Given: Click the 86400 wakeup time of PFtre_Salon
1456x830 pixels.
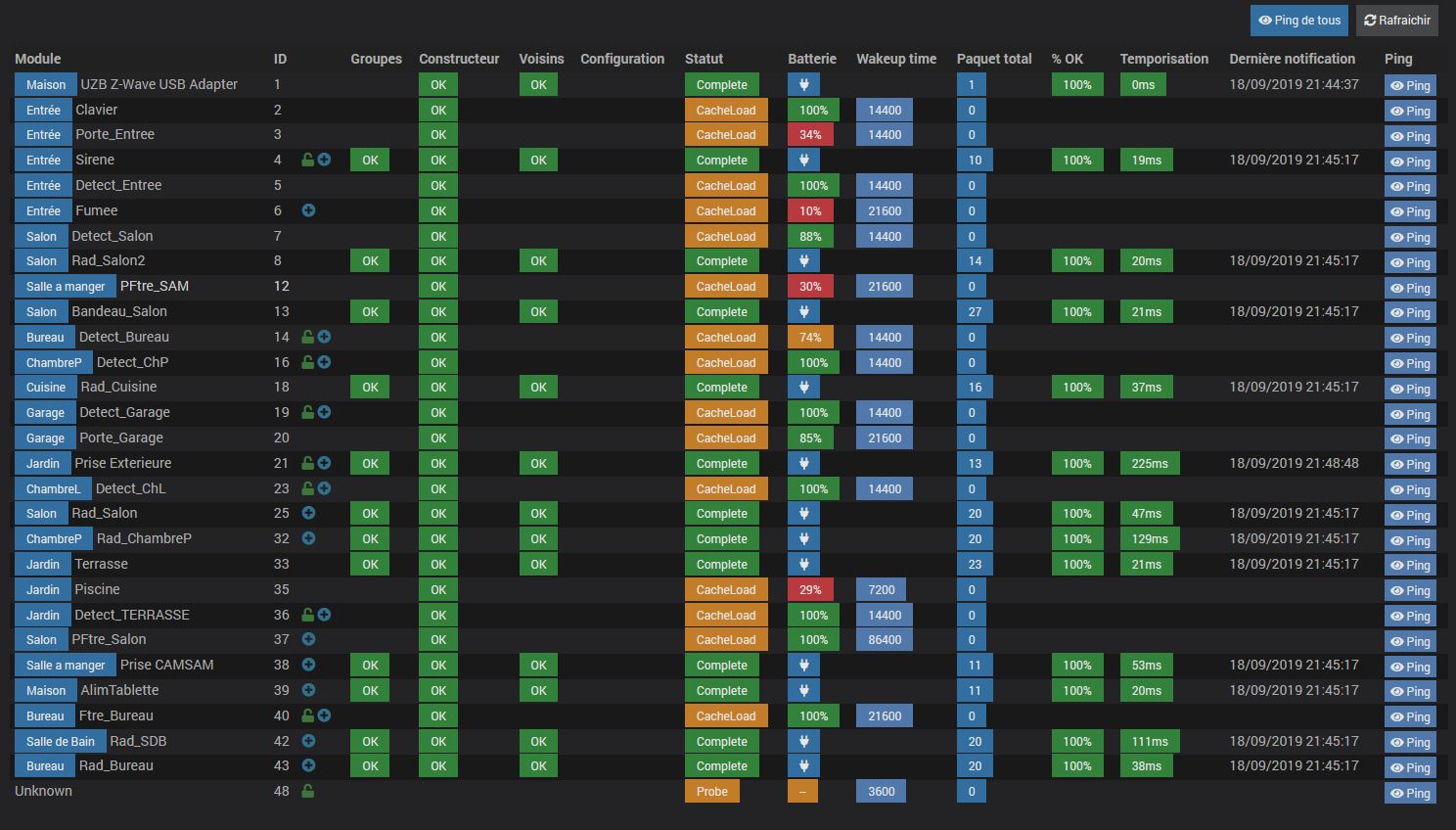Looking at the screenshot, I should click(x=885, y=640).
